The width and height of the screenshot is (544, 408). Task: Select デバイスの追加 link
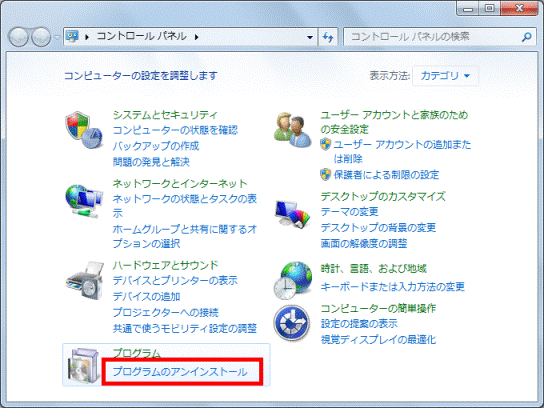146,296
